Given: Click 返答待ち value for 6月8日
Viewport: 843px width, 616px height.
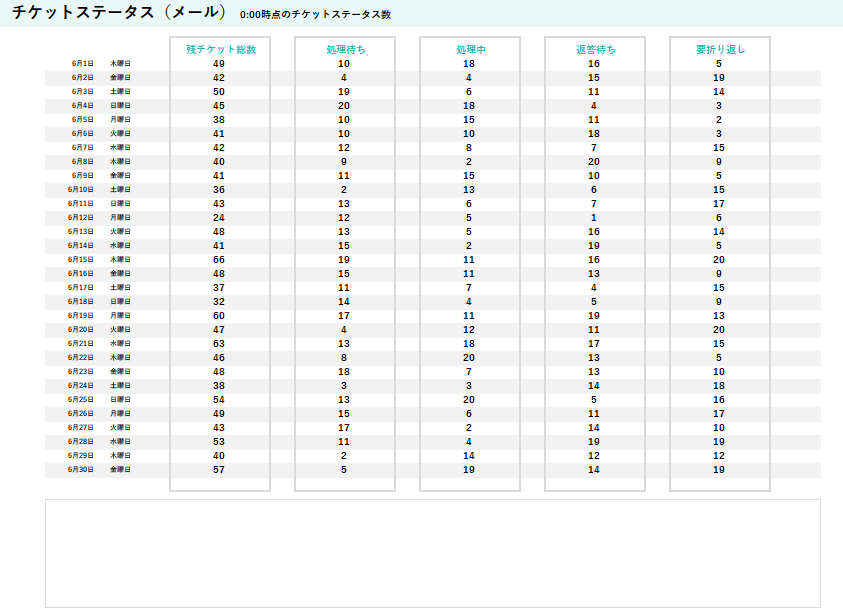Looking at the screenshot, I should pyautogui.click(x=594, y=161).
